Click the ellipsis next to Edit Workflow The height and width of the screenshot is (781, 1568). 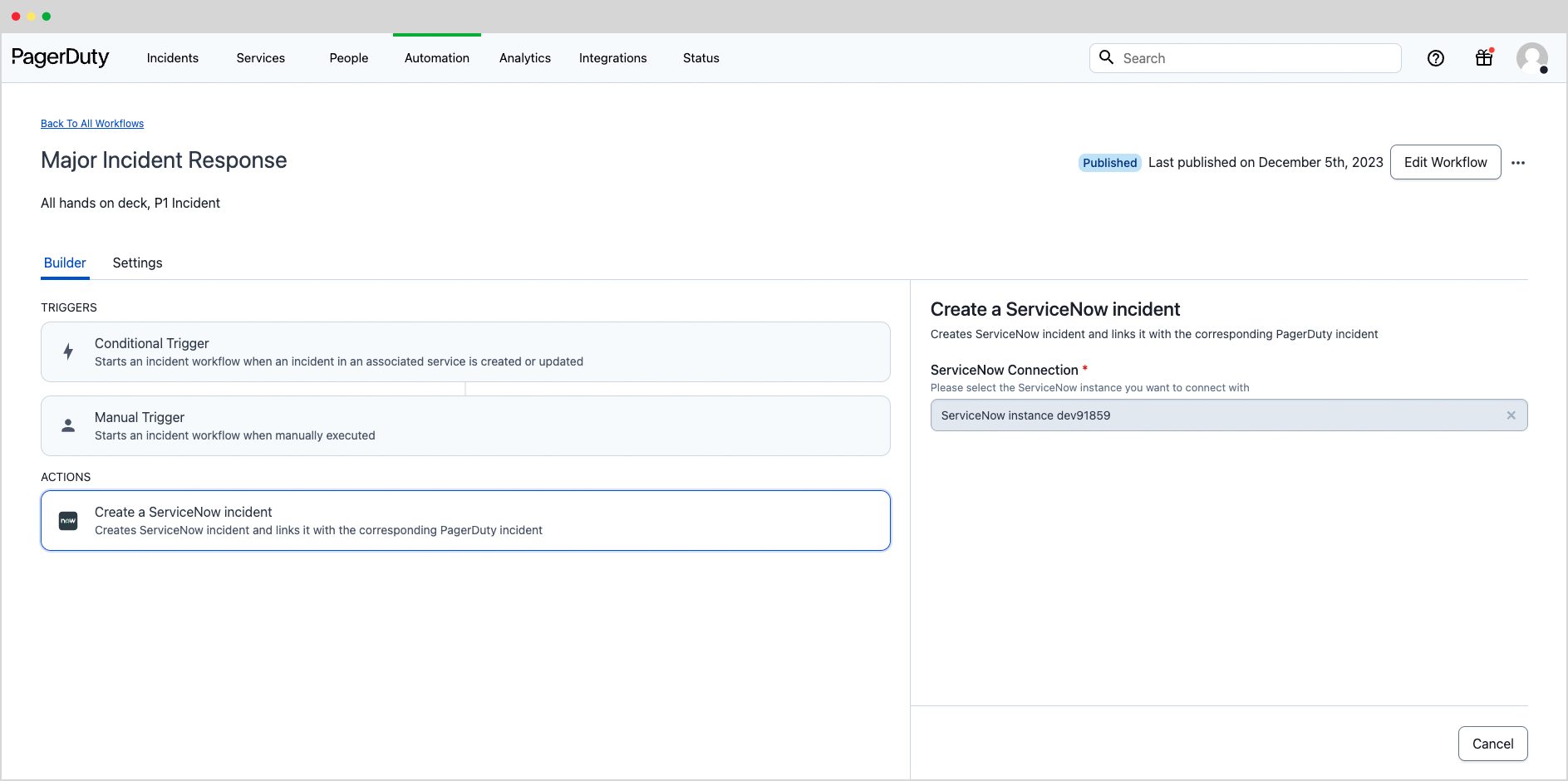pos(1520,162)
